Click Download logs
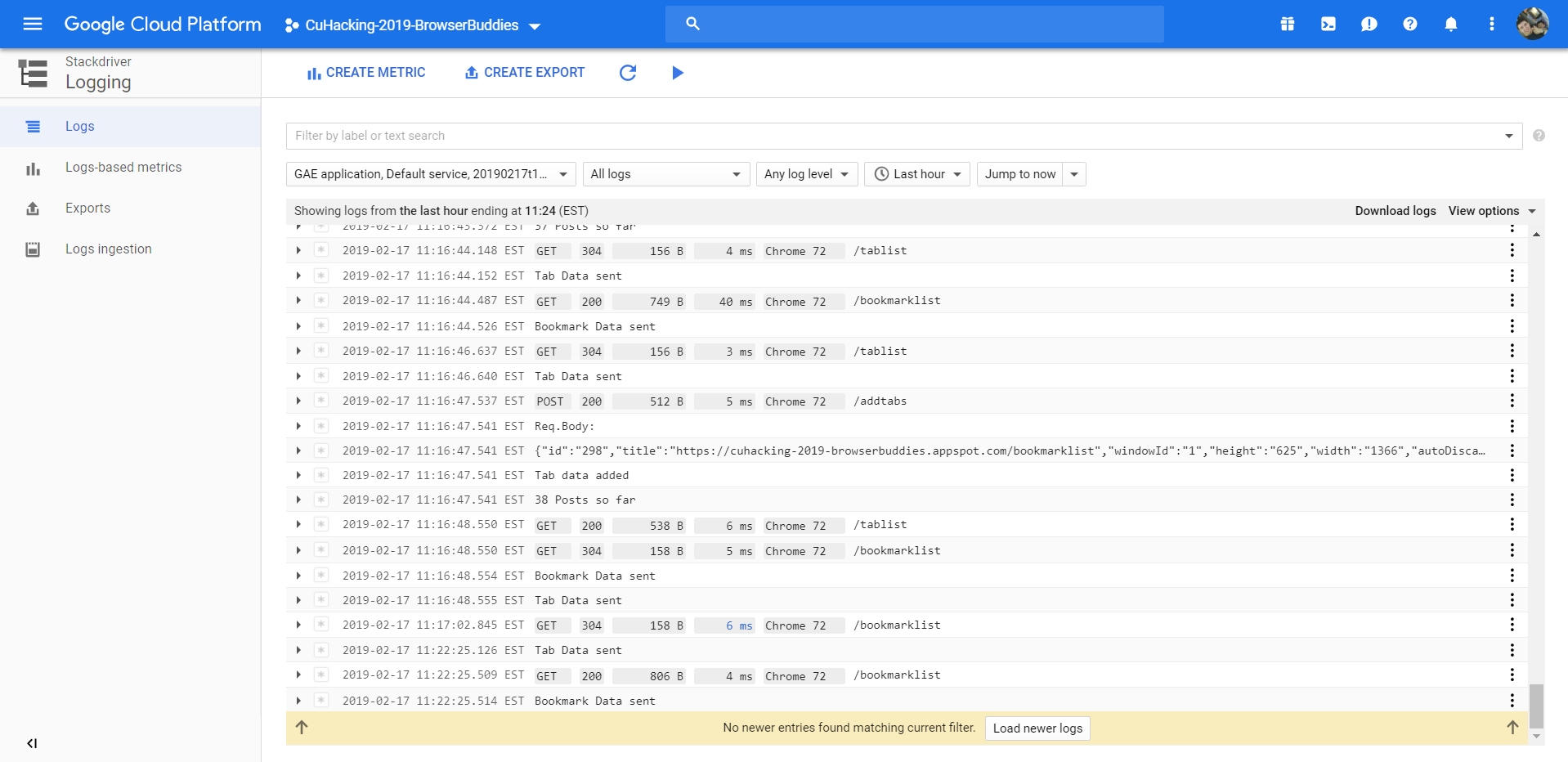The width and height of the screenshot is (1568, 762). [1396, 211]
